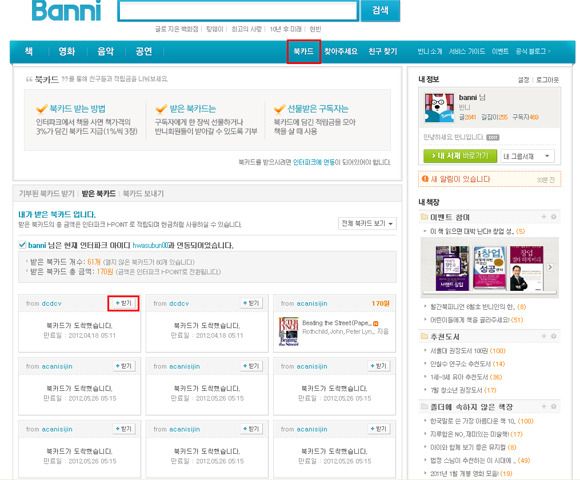Image resolution: width=580 pixels, height=480 pixels.
Task: Click the green 내 서재 바로가기 button
Action: click(x=460, y=156)
